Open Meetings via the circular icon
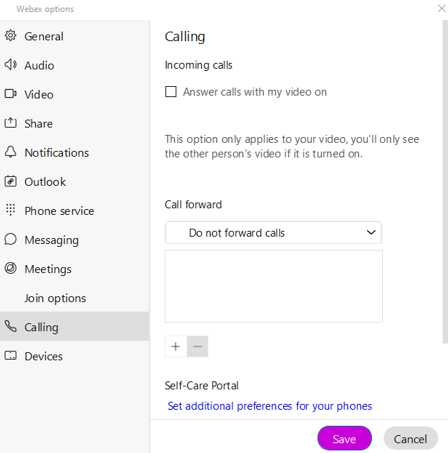 pos(10,268)
